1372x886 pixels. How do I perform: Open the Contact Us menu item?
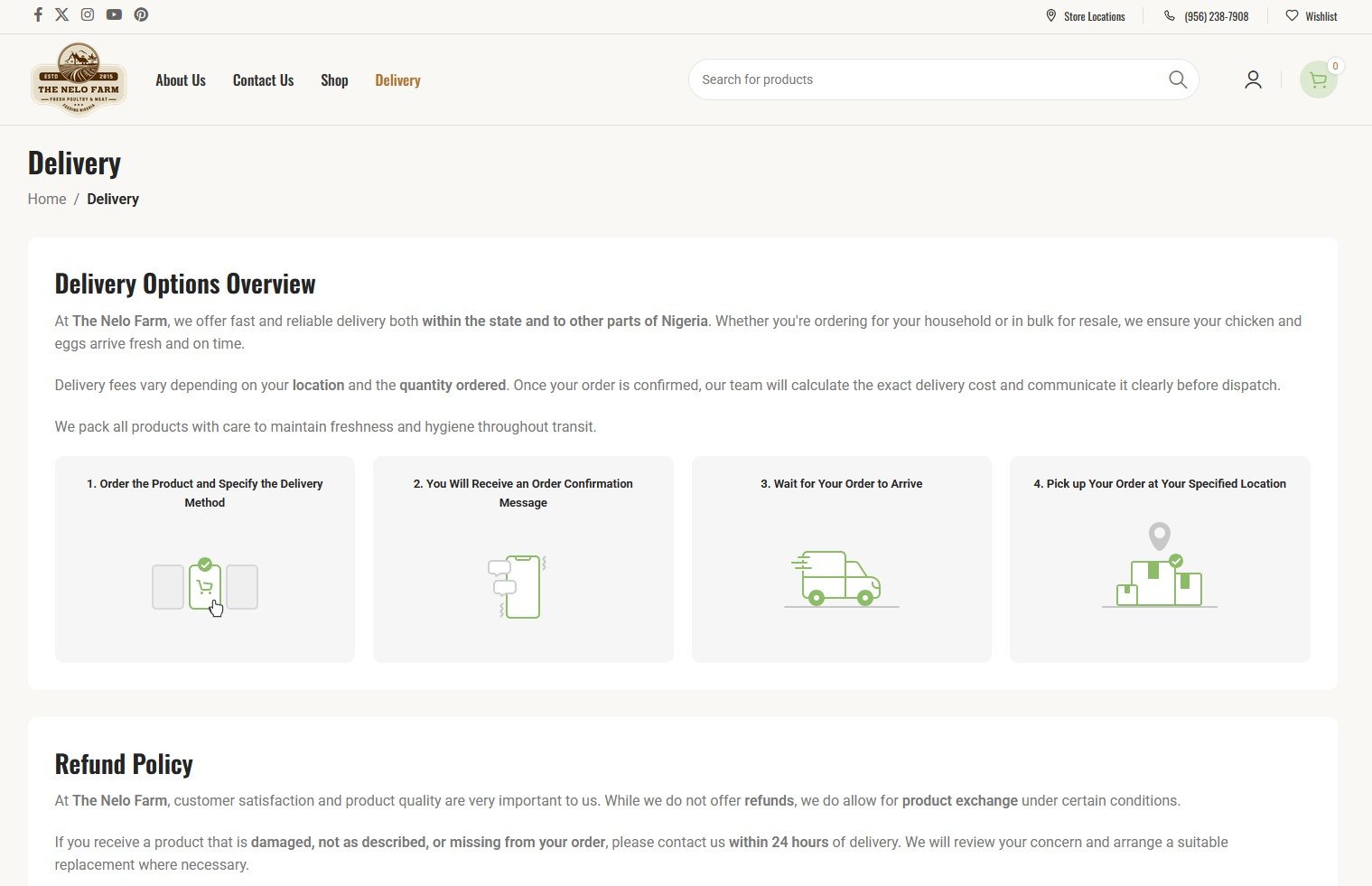pyautogui.click(x=263, y=79)
